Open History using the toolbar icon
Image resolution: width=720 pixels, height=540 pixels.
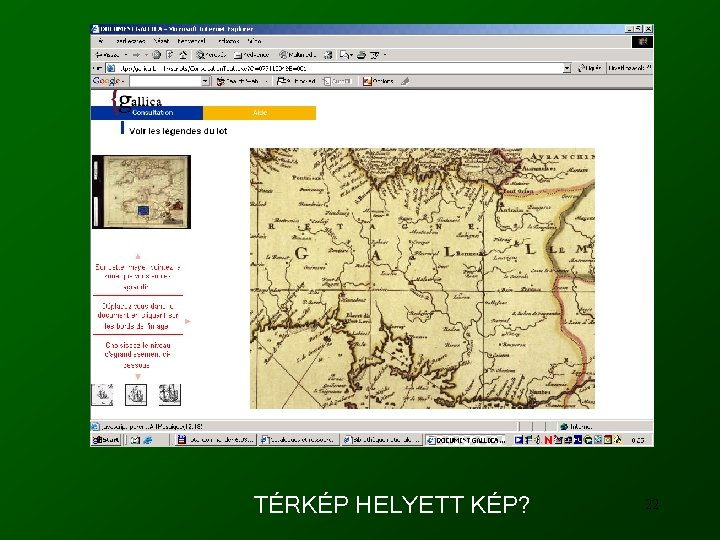click(x=328, y=55)
